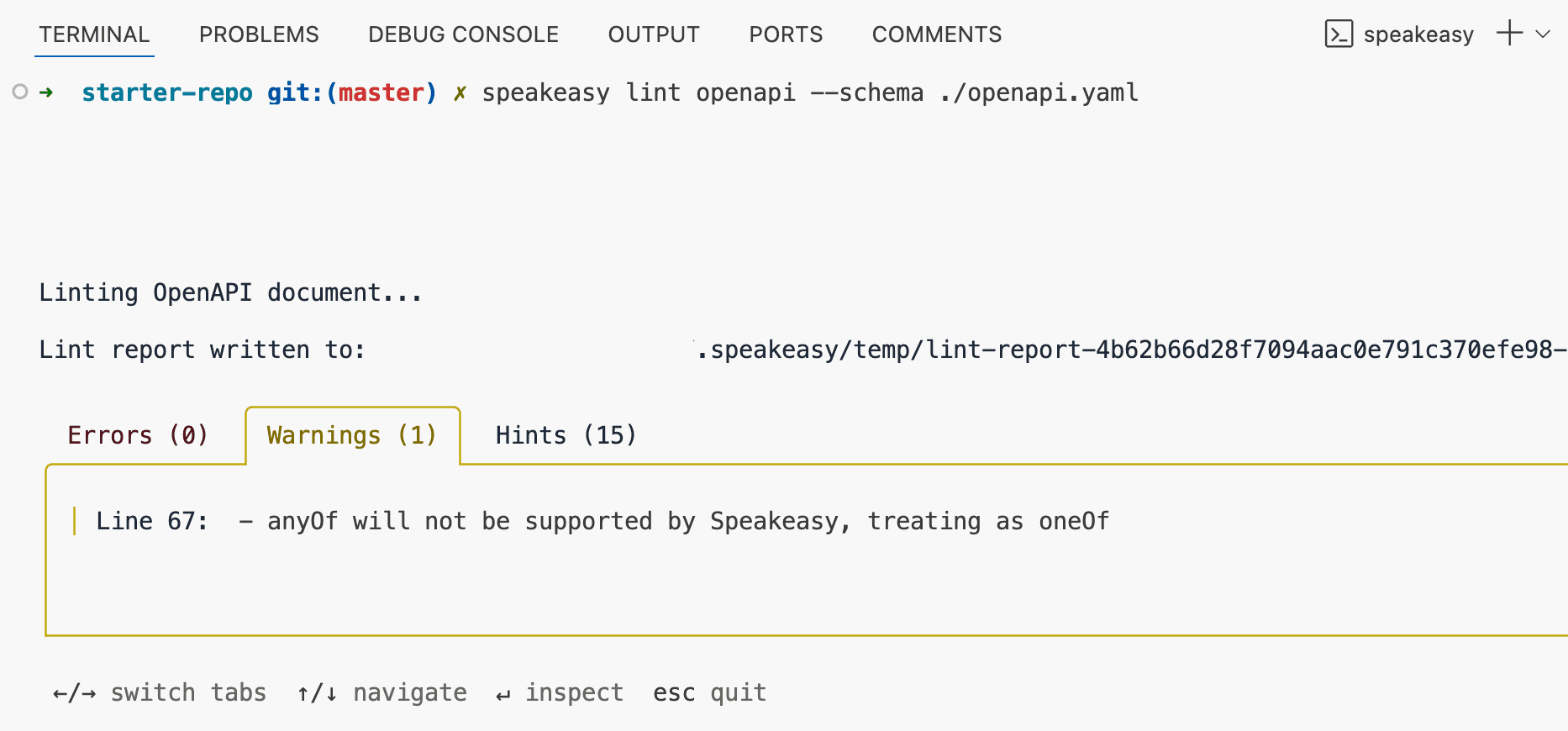Image resolution: width=1568 pixels, height=731 pixels.
Task: Click the command status circle indicator
Action: (x=20, y=92)
